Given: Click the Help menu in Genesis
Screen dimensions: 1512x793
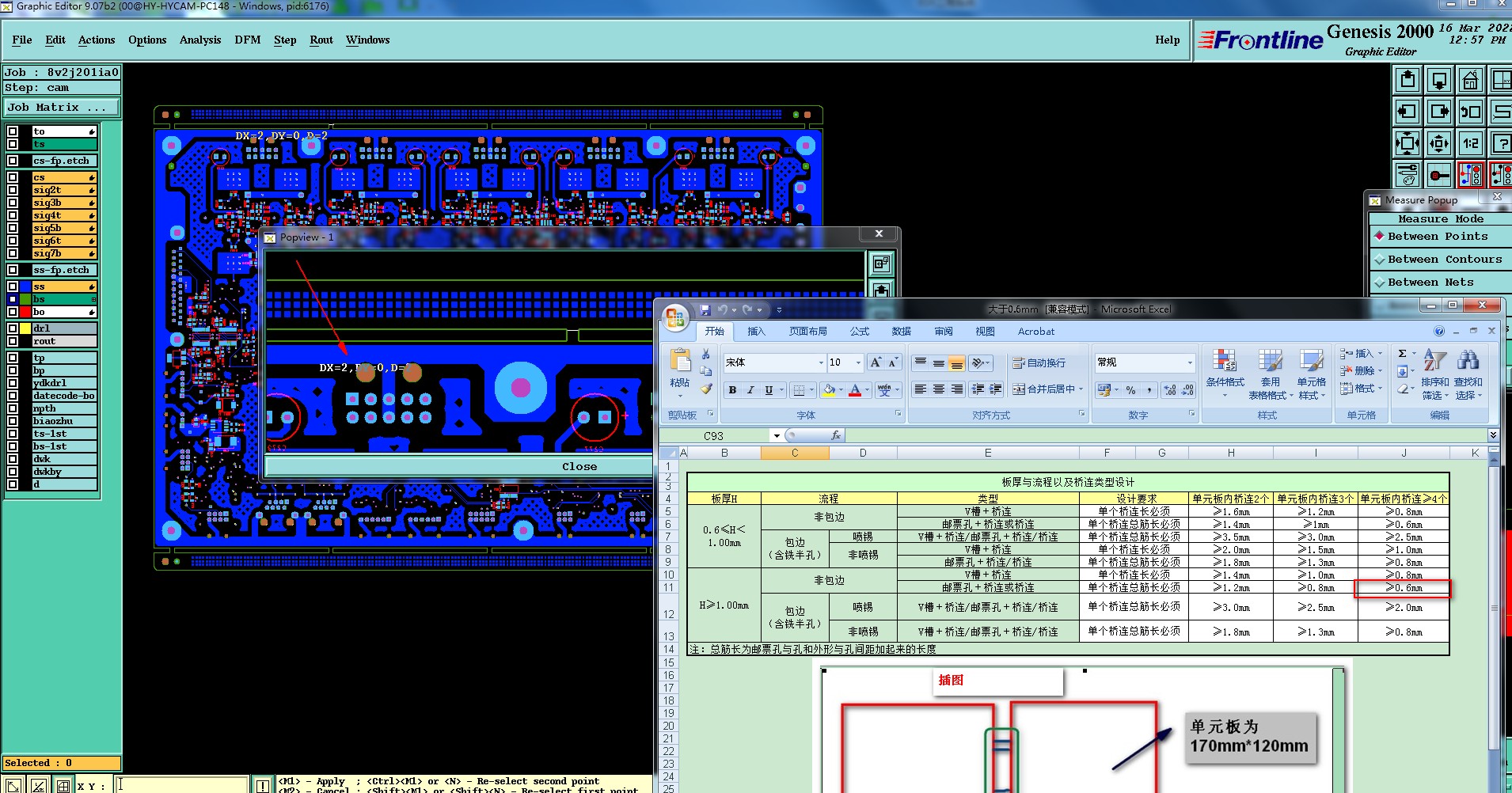Looking at the screenshot, I should coord(1168,40).
